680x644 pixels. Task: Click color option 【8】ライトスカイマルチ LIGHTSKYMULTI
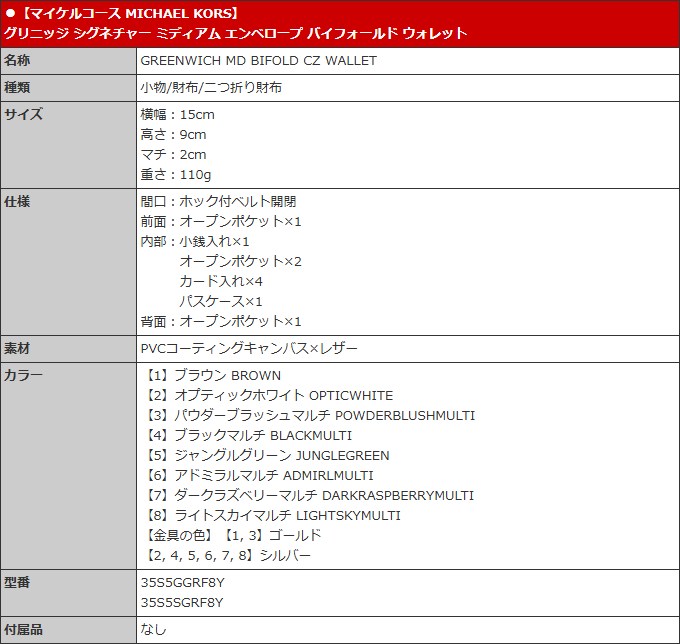click(x=272, y=515)
